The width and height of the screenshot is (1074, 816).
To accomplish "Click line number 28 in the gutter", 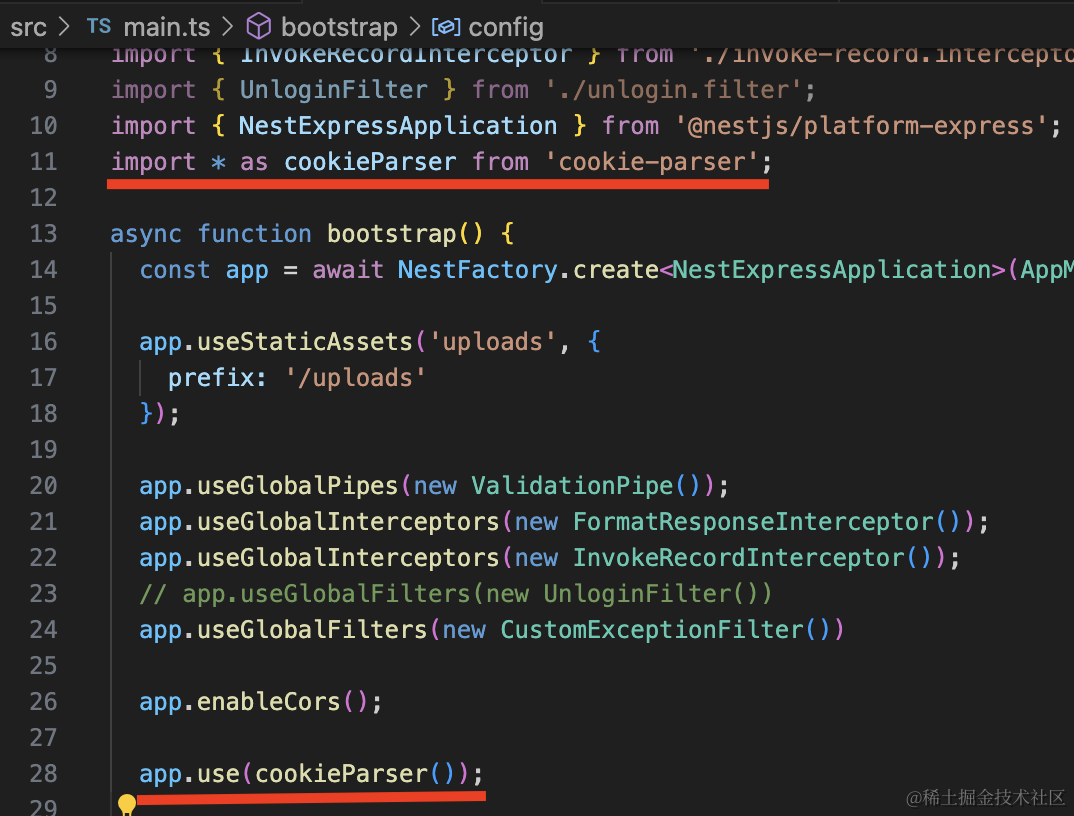I will pos(43,774).
